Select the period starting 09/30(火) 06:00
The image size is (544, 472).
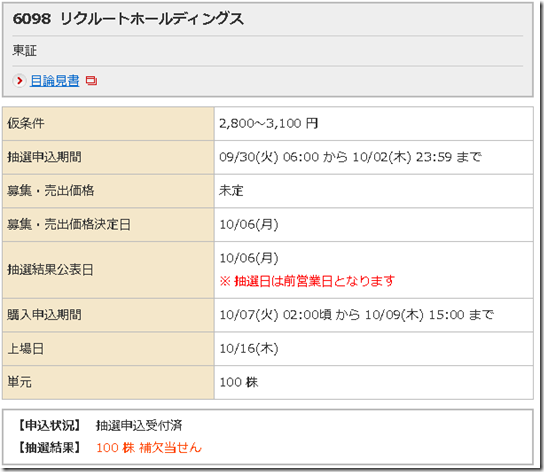point(350,157)
